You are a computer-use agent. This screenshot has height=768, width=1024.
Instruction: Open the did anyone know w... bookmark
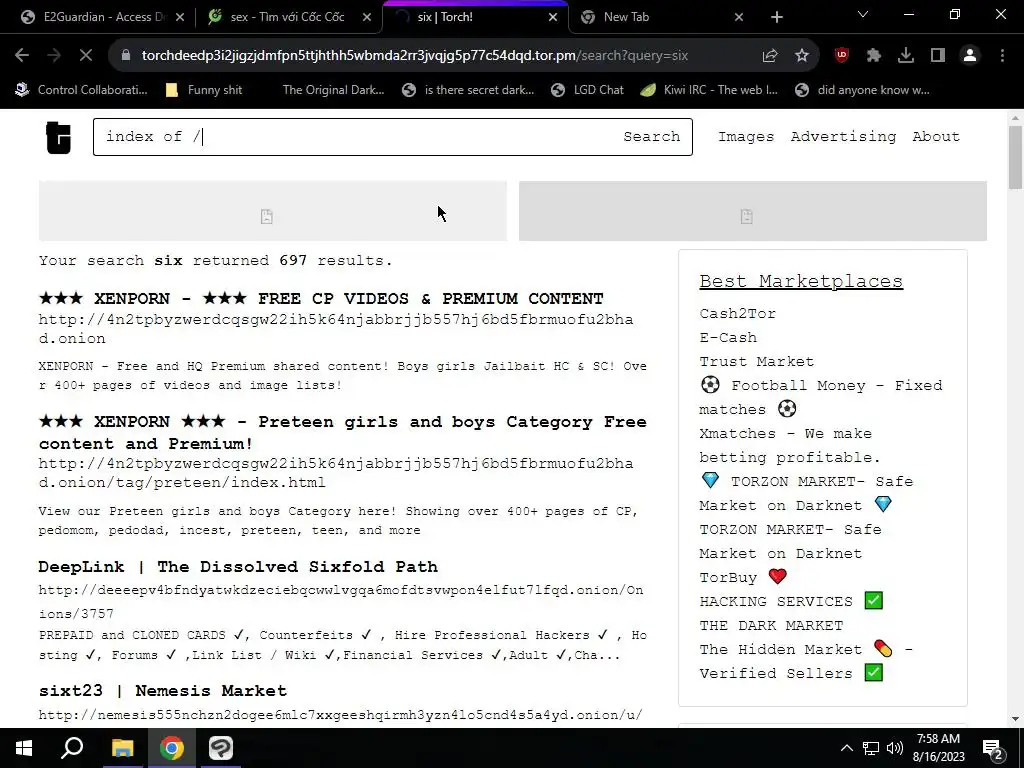pos(862,90)
